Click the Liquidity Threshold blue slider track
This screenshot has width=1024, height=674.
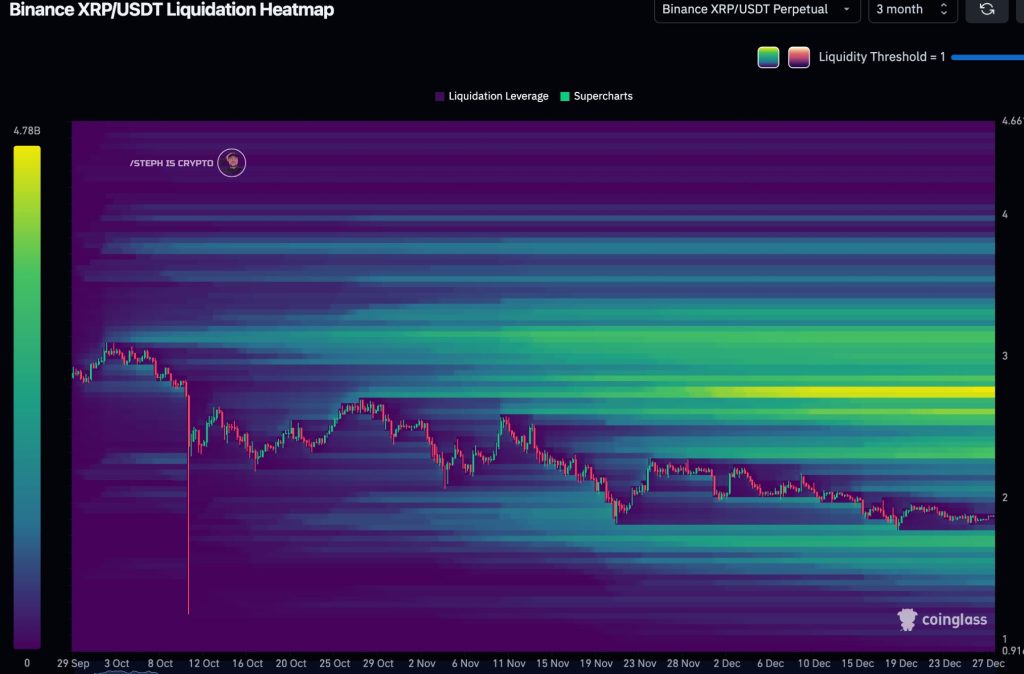[x=986, y=57]
